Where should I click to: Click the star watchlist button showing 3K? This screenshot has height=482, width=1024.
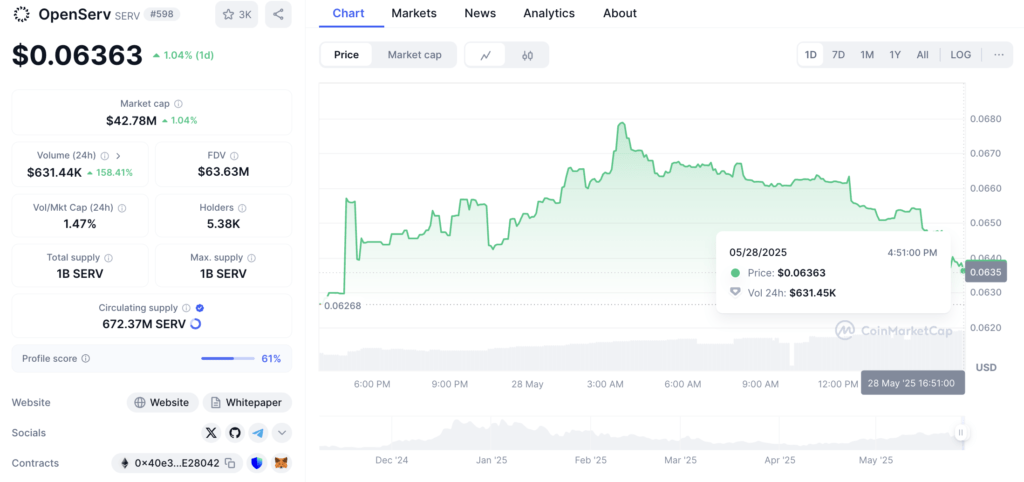(236, 14)
